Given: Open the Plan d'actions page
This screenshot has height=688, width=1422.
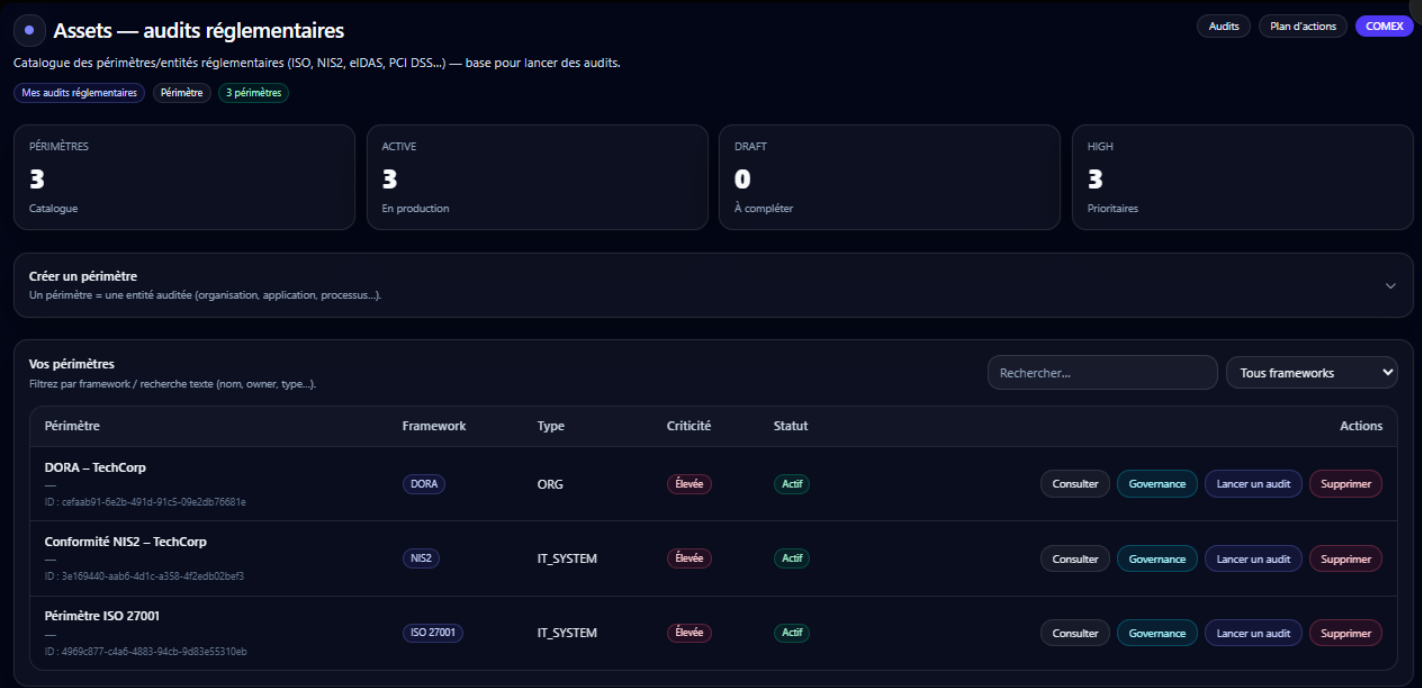Looking at the screenshot, I should coord(1303,27).
